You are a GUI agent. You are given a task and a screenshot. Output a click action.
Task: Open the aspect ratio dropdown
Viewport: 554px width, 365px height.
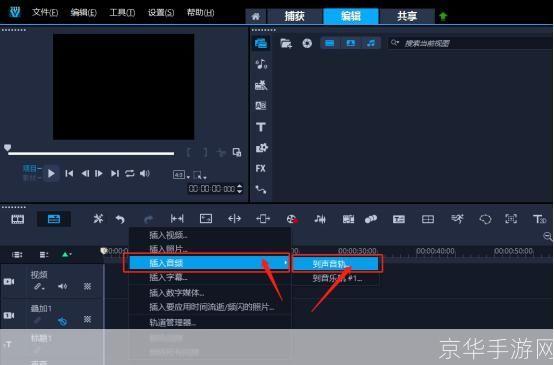click(x=181, y=175)
